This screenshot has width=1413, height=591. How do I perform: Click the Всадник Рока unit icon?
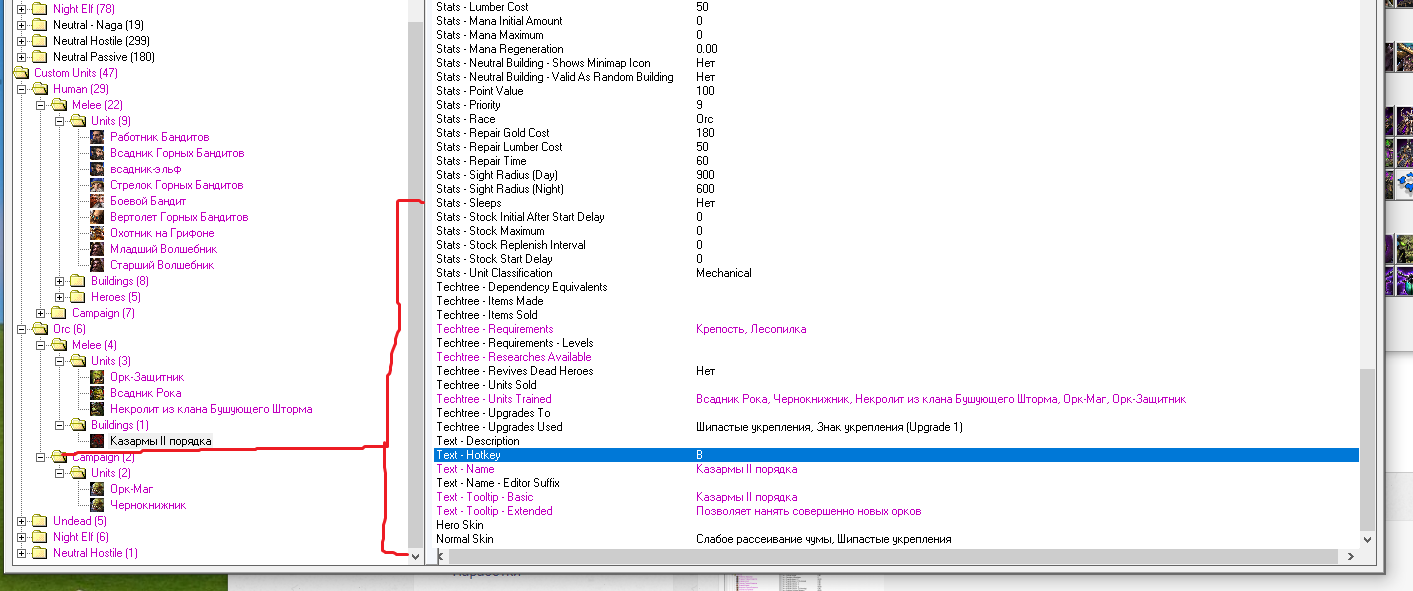97,393
